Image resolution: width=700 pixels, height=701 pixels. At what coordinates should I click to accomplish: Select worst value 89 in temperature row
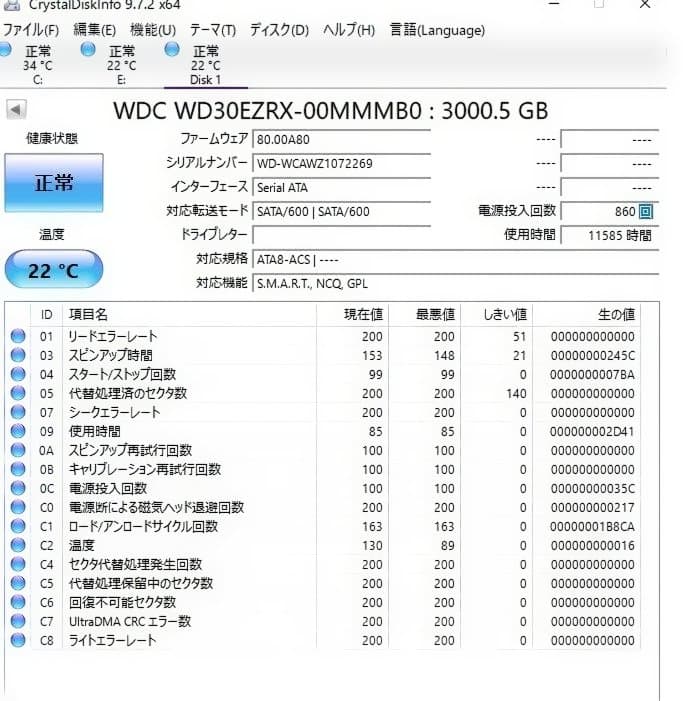[x=448, y=545]
